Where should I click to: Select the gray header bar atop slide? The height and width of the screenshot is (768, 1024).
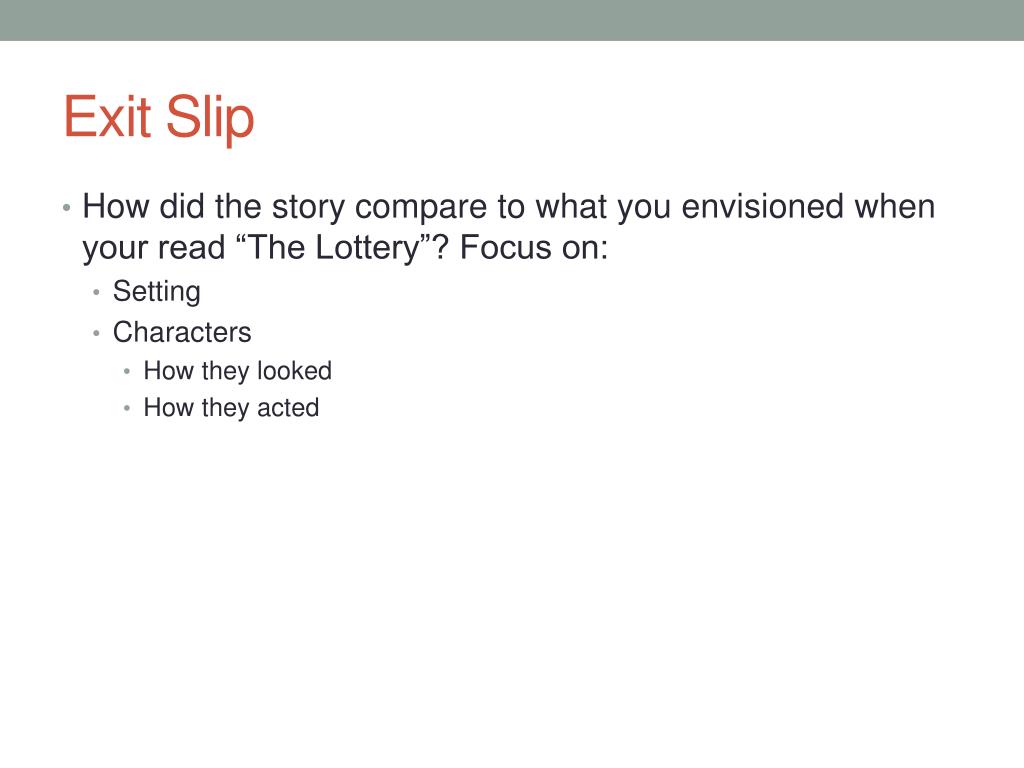512,20
